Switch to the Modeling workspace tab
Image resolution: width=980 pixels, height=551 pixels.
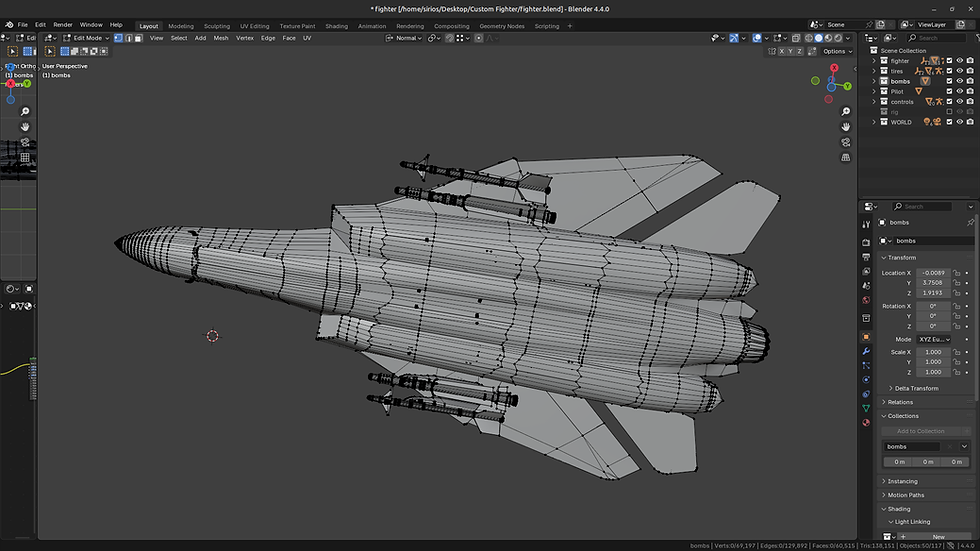[181, 26]
